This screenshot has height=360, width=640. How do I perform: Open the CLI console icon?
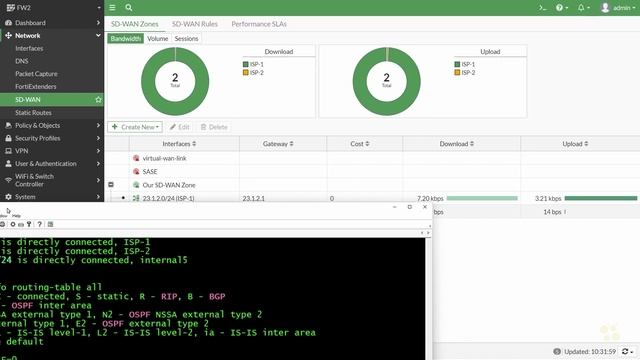[x=542, y=8]
